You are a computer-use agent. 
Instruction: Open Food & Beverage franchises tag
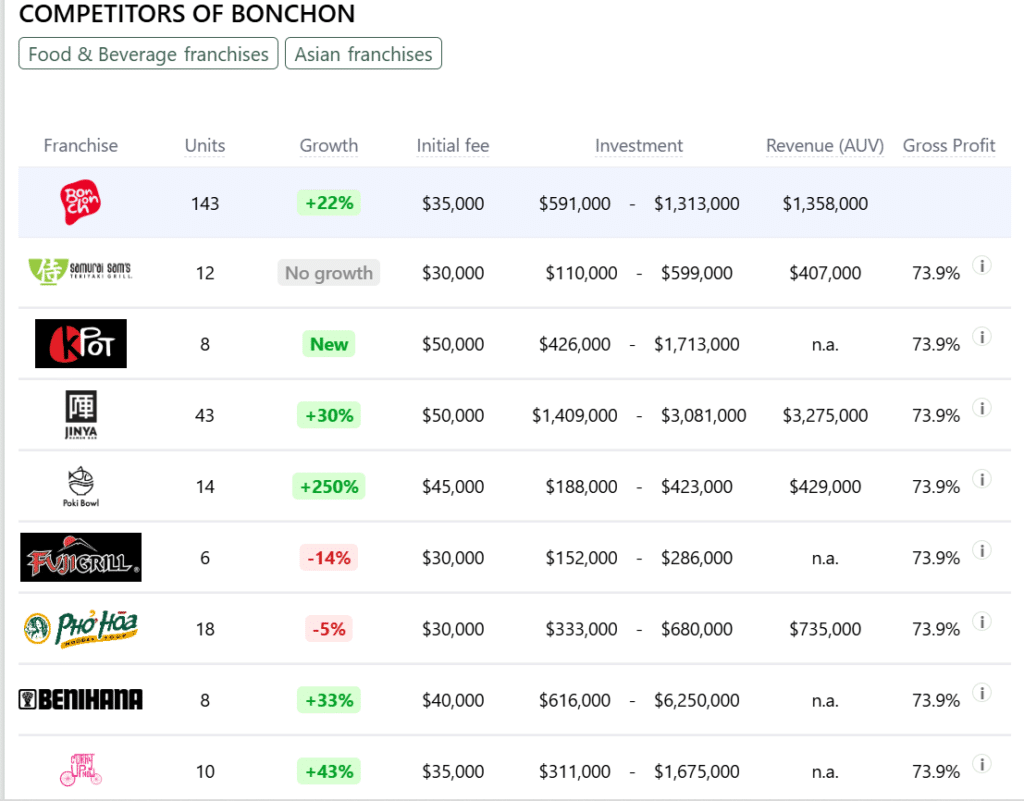[148, 54]
